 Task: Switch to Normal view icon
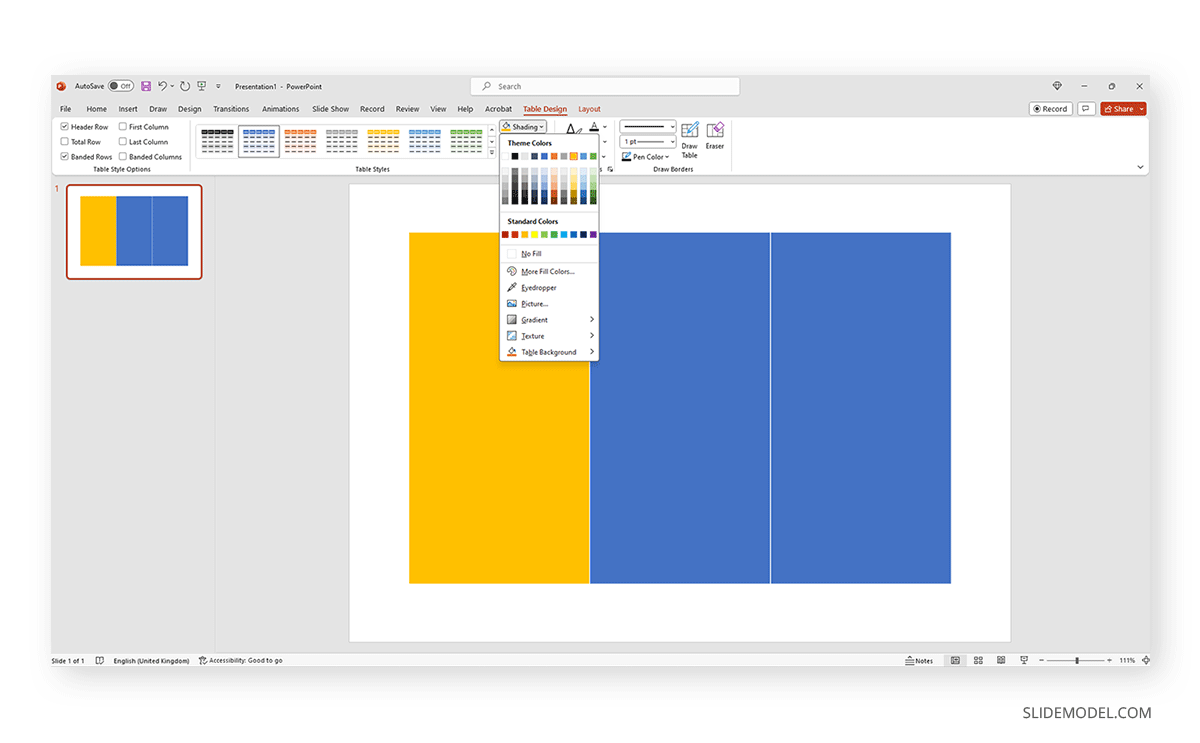[956, 661]
